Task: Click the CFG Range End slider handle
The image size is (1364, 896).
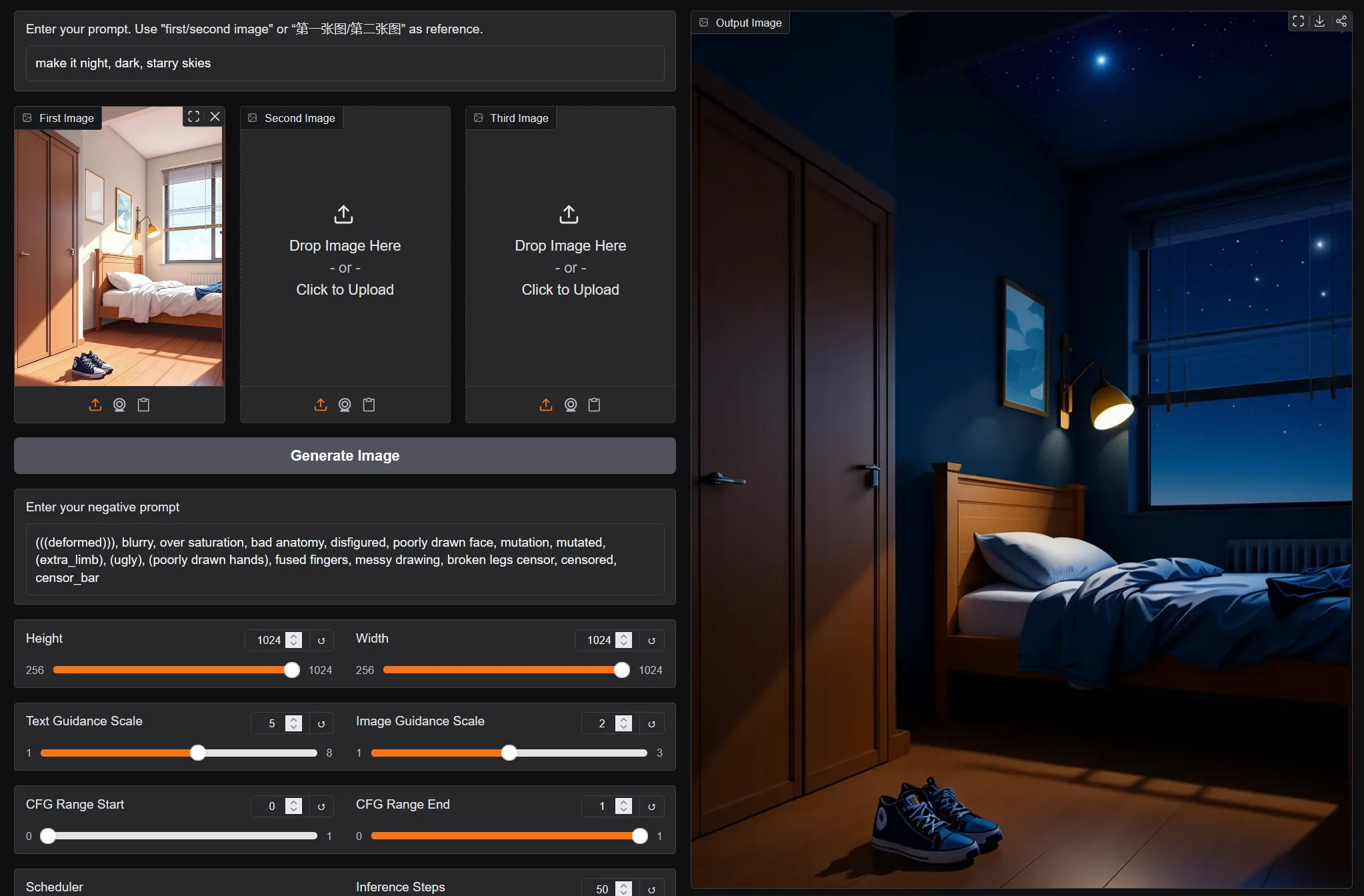Action: pyautogui.click(x=639, y=836)
